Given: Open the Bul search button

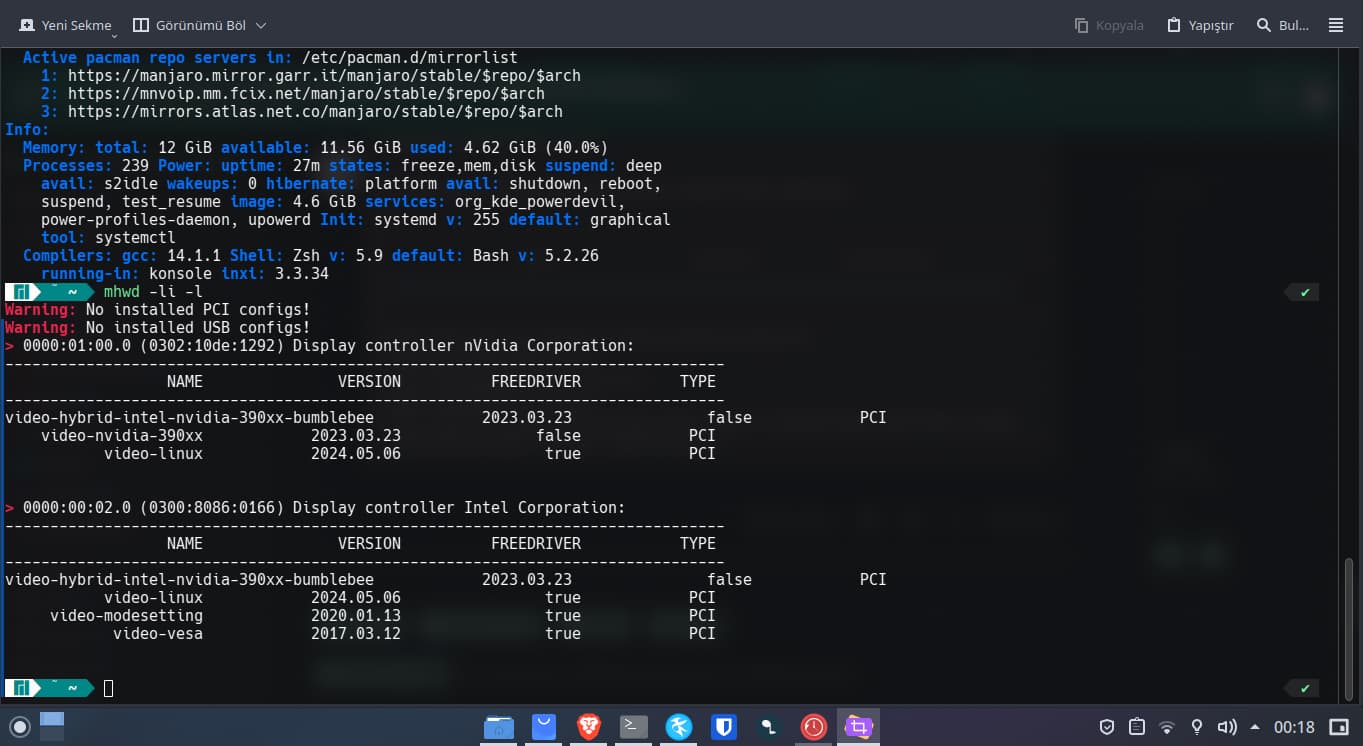Looking at the screenshot, I should tap(1283, 25).
